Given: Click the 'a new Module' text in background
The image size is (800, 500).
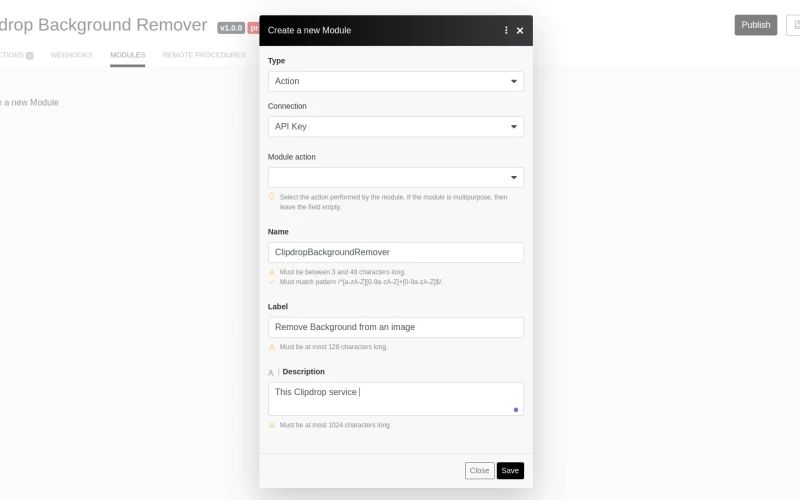Looking at the screenshot, I should pos(31,103).
